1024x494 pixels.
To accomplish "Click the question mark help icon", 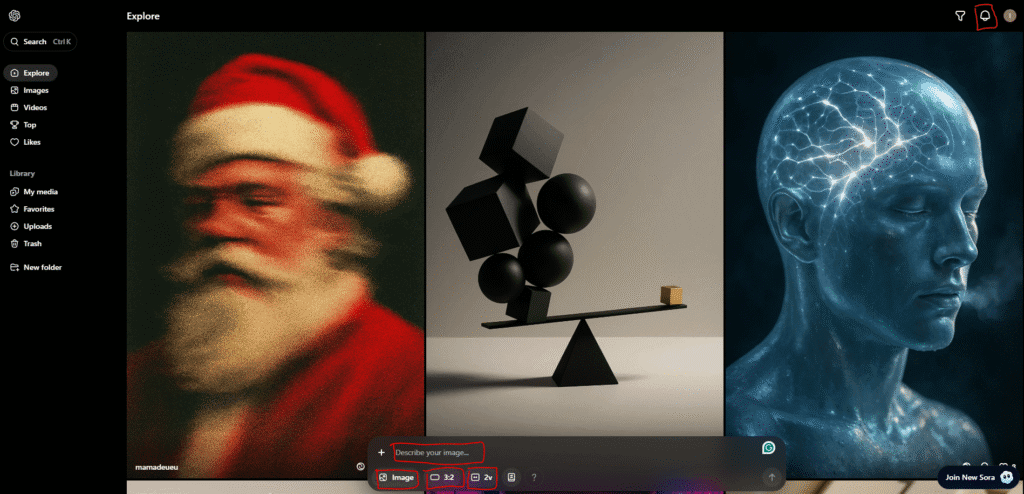I will tap(534, 478).
